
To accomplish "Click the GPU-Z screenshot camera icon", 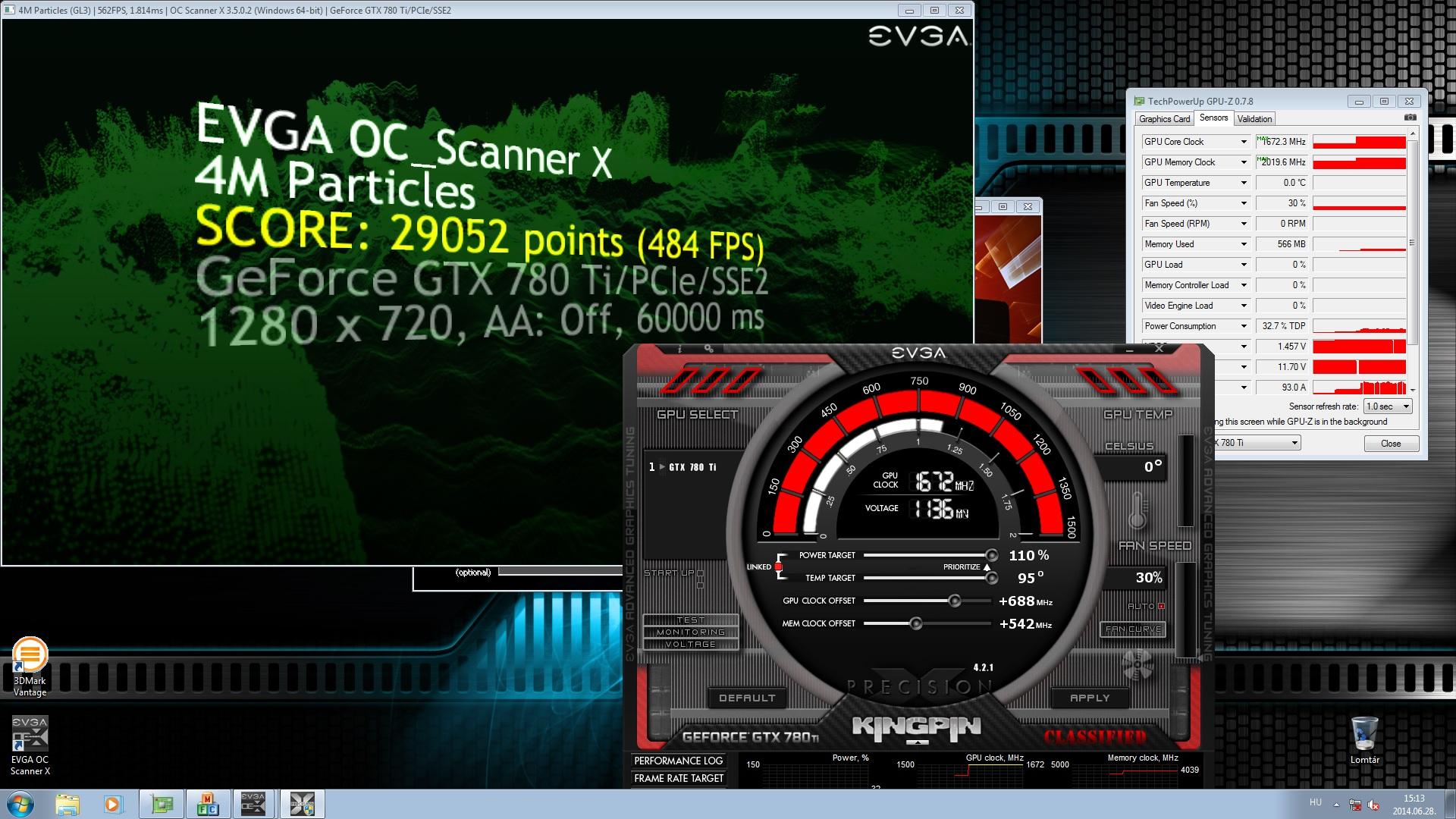I will point(1410,118).
